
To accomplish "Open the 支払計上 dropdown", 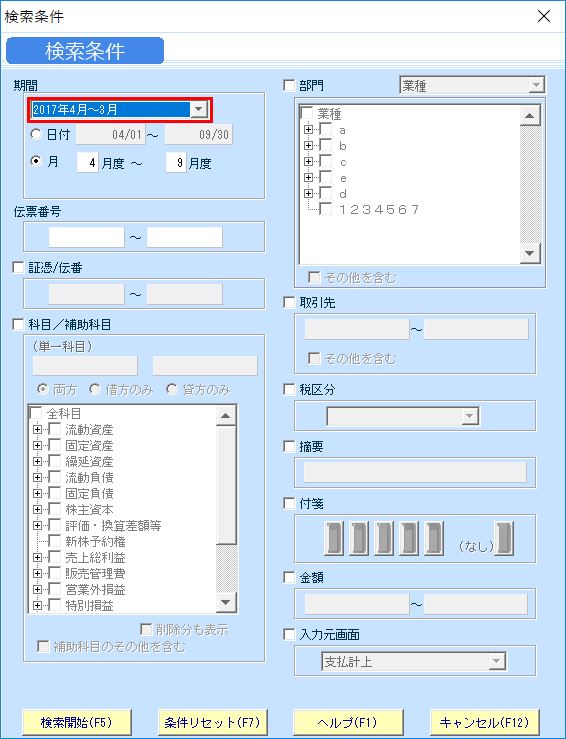I will [x=496, y=661].
